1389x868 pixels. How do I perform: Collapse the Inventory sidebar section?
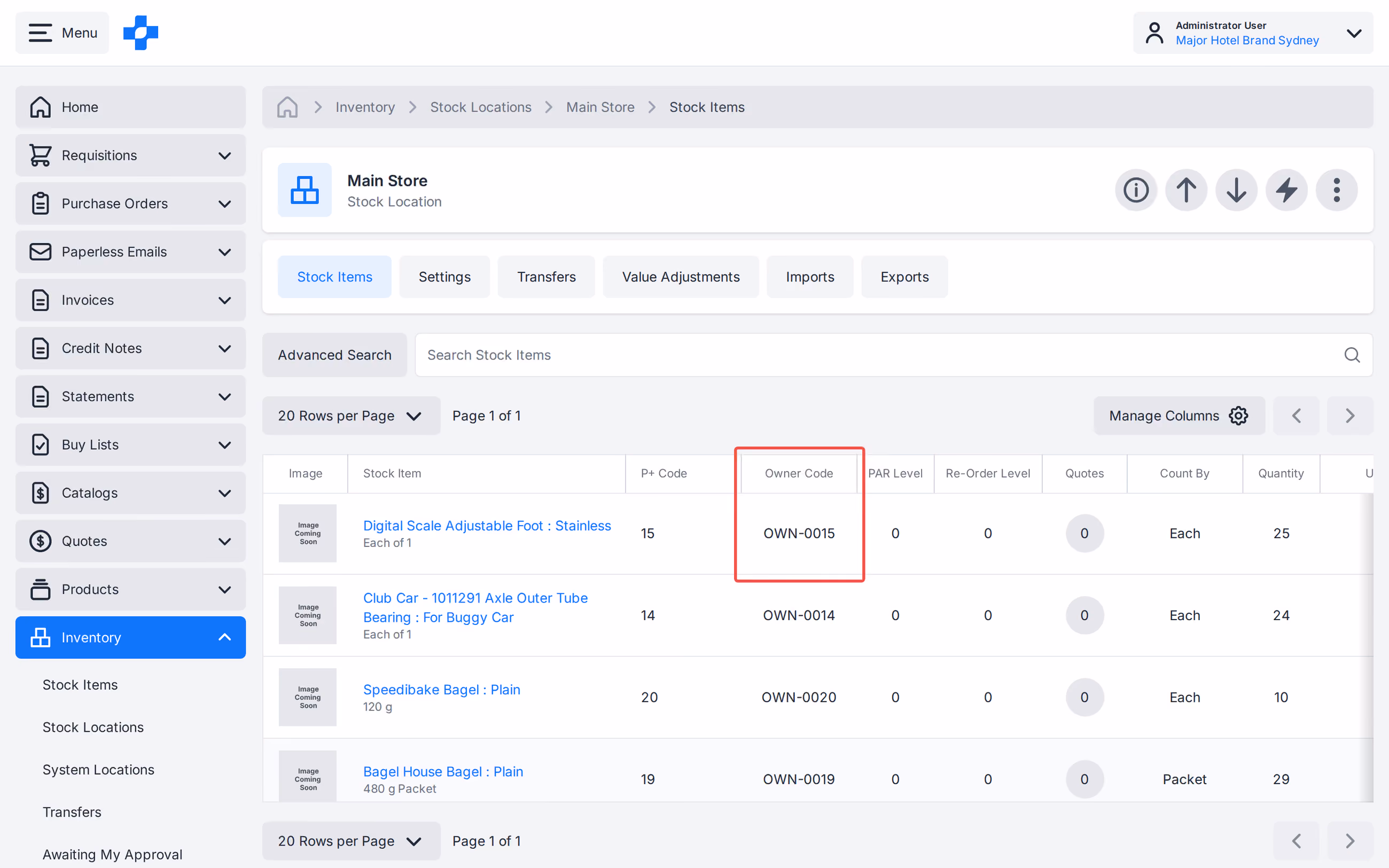pyautogui.click(x=130, y=637)
